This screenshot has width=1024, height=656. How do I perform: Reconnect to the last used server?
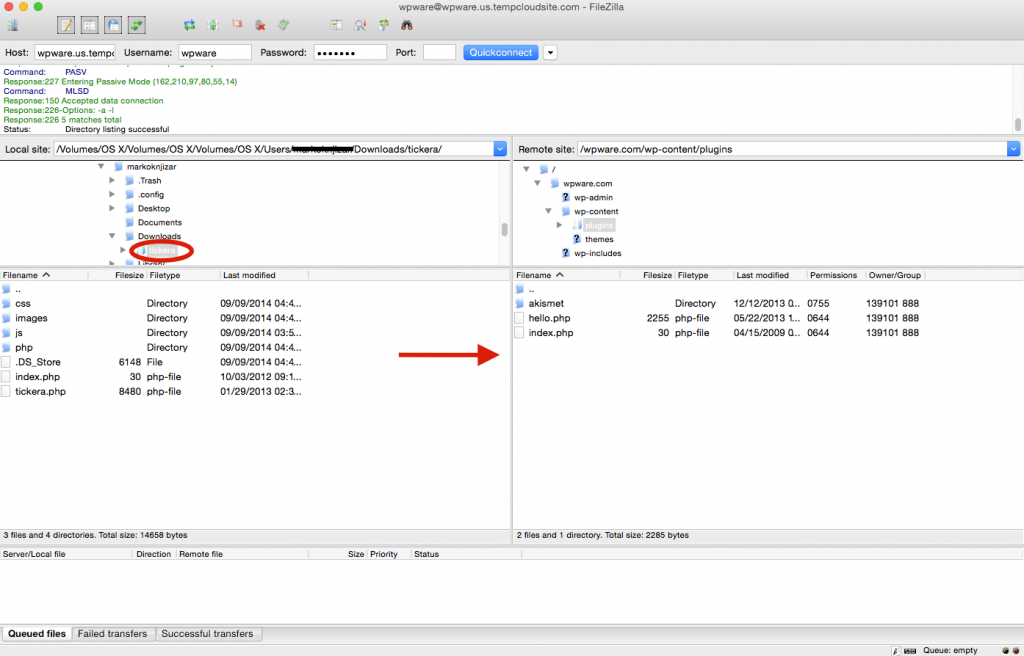(x=283, y=25)
